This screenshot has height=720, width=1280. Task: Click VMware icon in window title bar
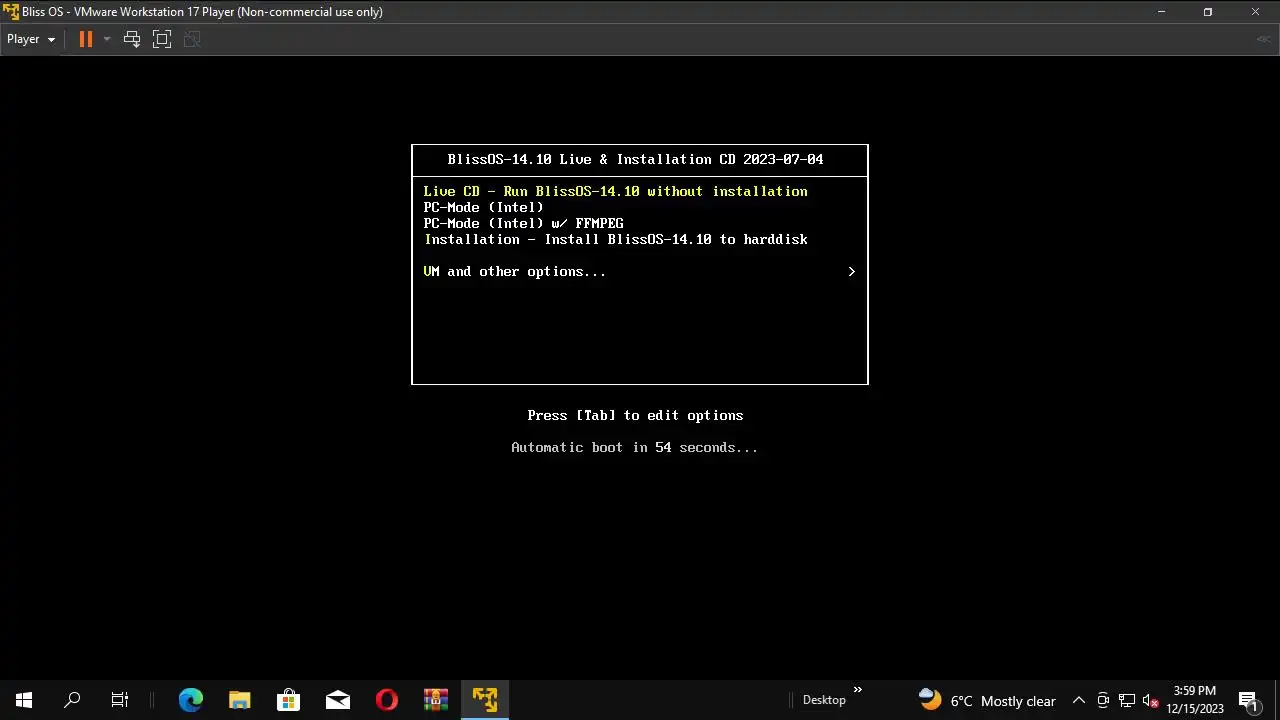(11, 12)
